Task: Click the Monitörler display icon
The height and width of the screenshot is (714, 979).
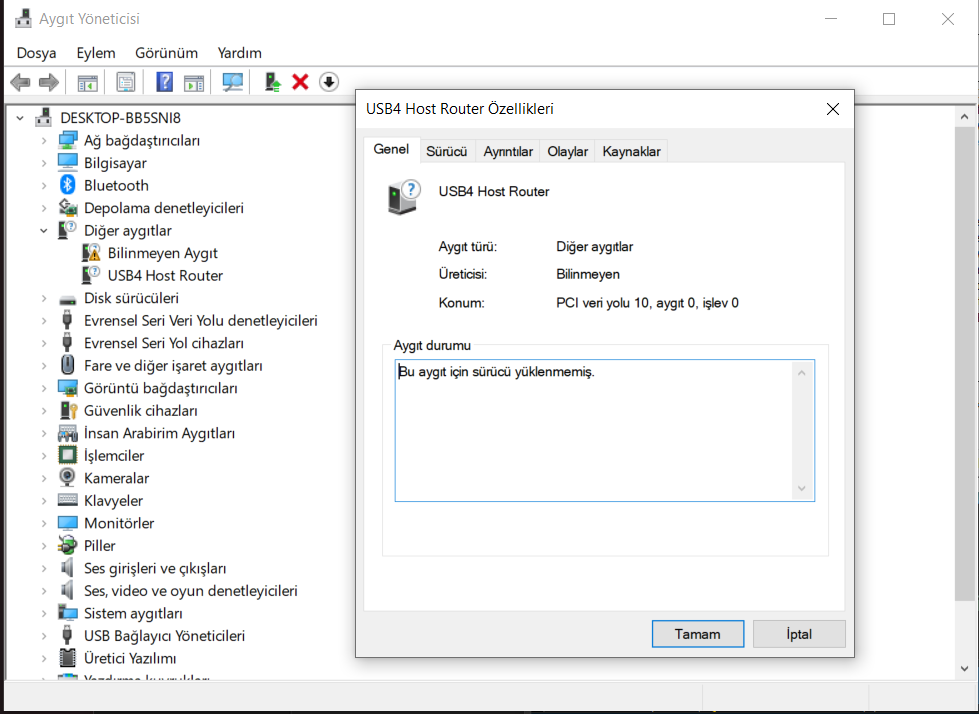Action: [x=67, y=523]
